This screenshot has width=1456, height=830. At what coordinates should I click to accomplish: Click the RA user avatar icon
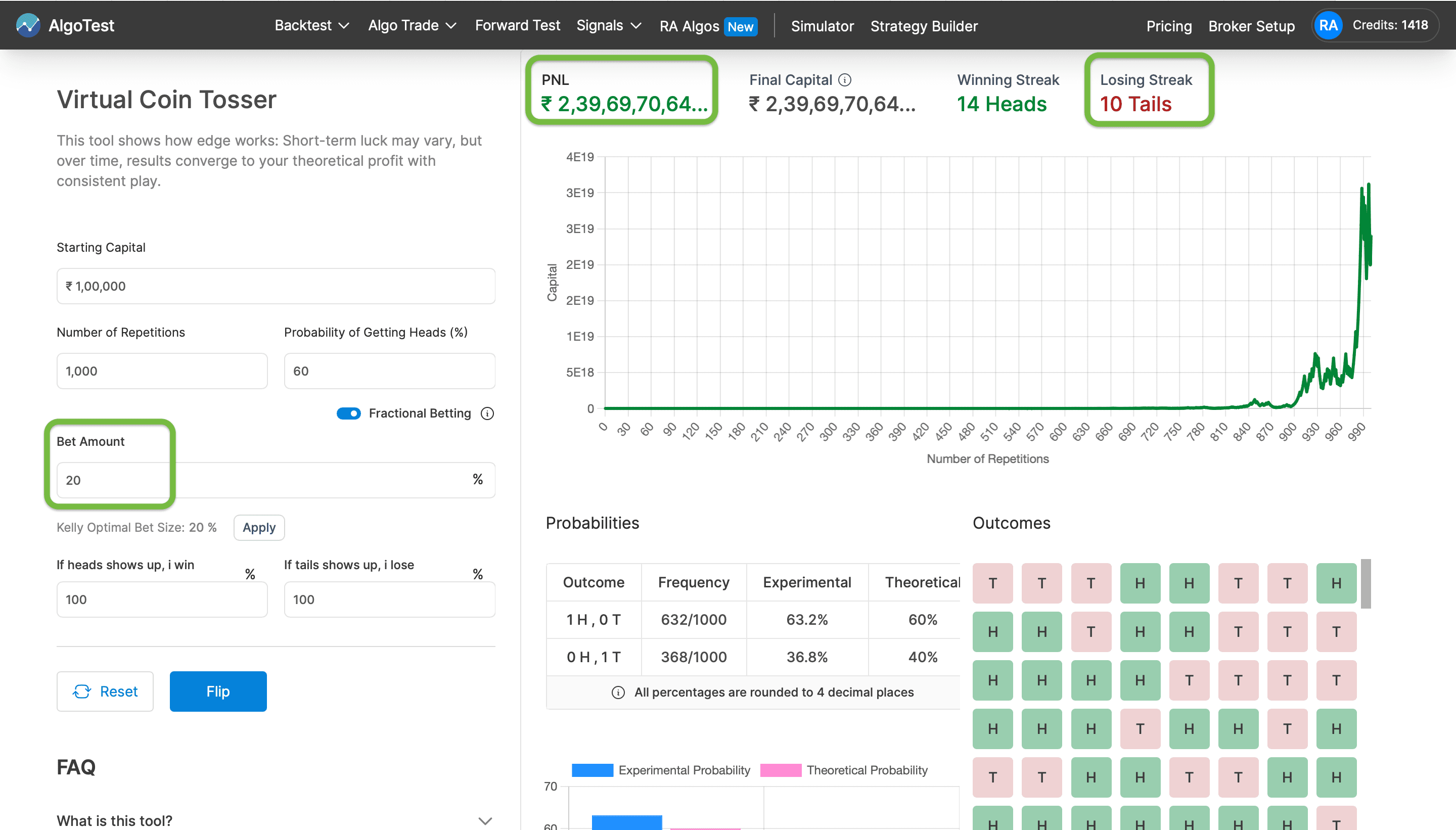[1328, 26]
